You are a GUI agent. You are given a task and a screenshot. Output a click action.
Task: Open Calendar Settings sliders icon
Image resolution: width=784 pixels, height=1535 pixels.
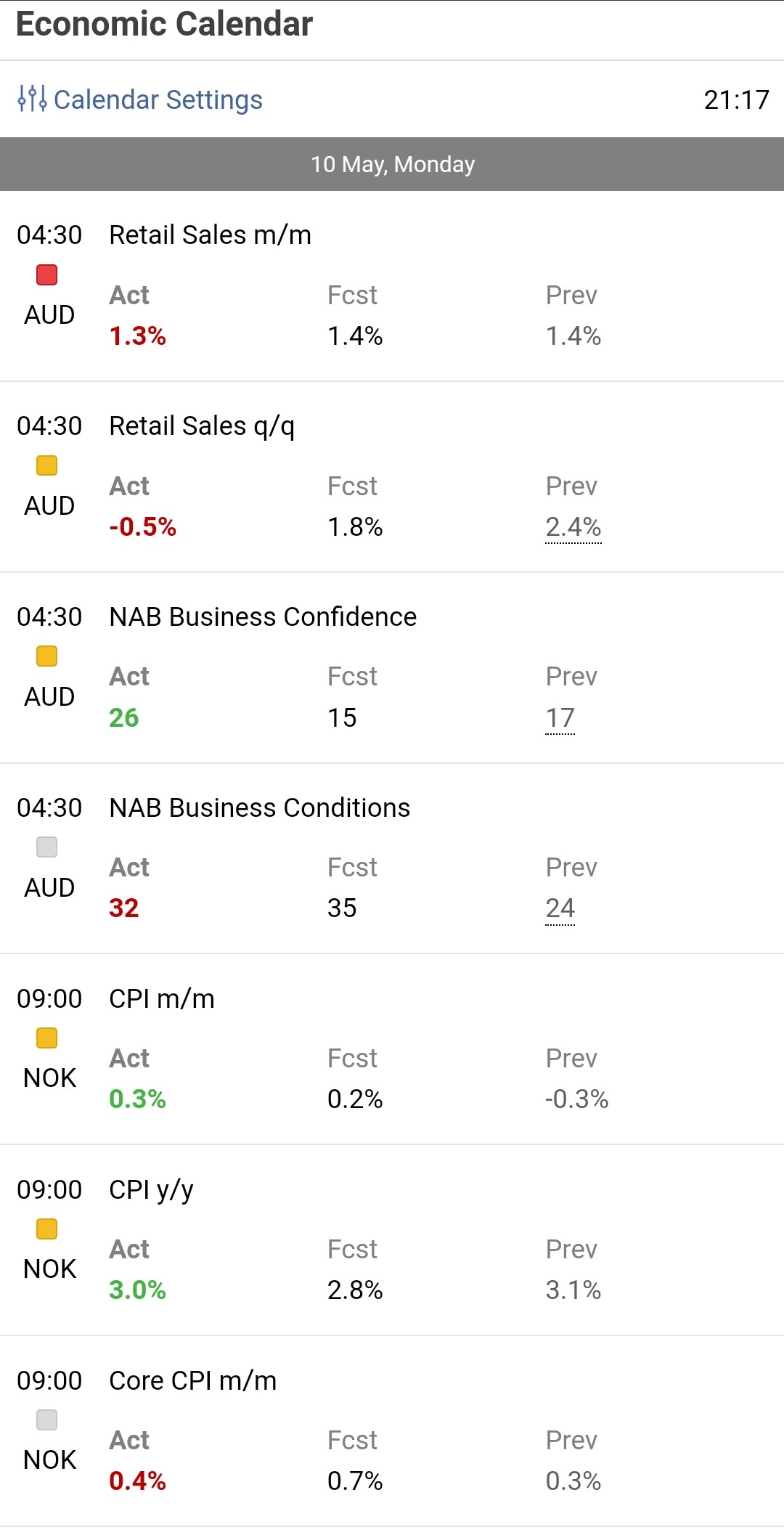(x=33, y=99)
